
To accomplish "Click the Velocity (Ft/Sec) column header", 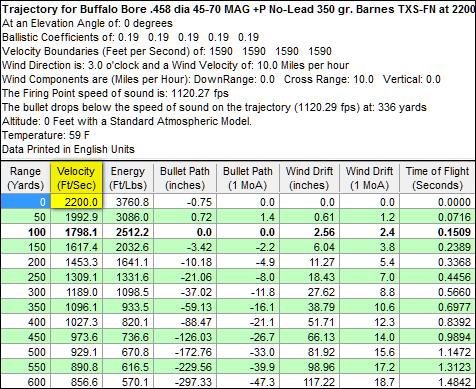I will (76, 178).
